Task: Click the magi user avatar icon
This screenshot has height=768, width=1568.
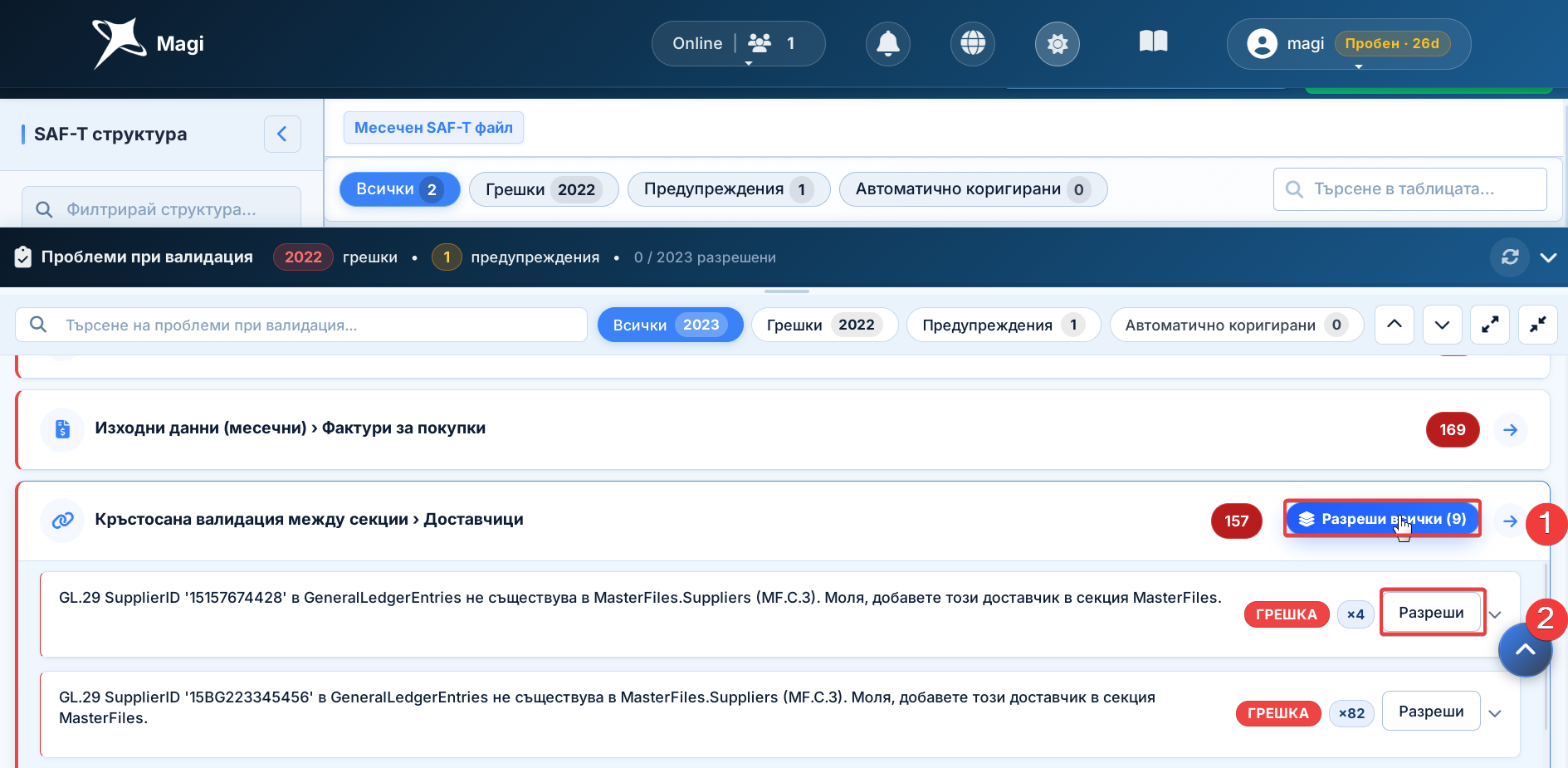Action: click(1262, 43)
